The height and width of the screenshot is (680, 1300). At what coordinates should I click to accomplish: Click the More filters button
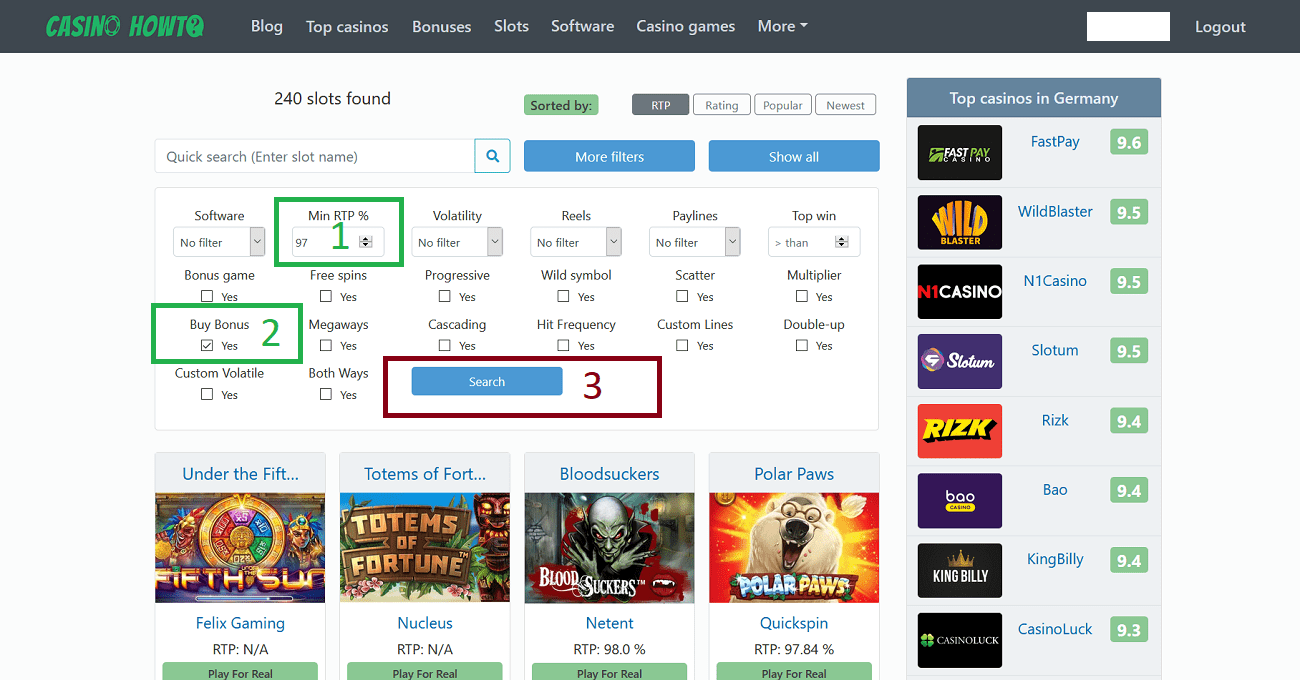[609, 156]
